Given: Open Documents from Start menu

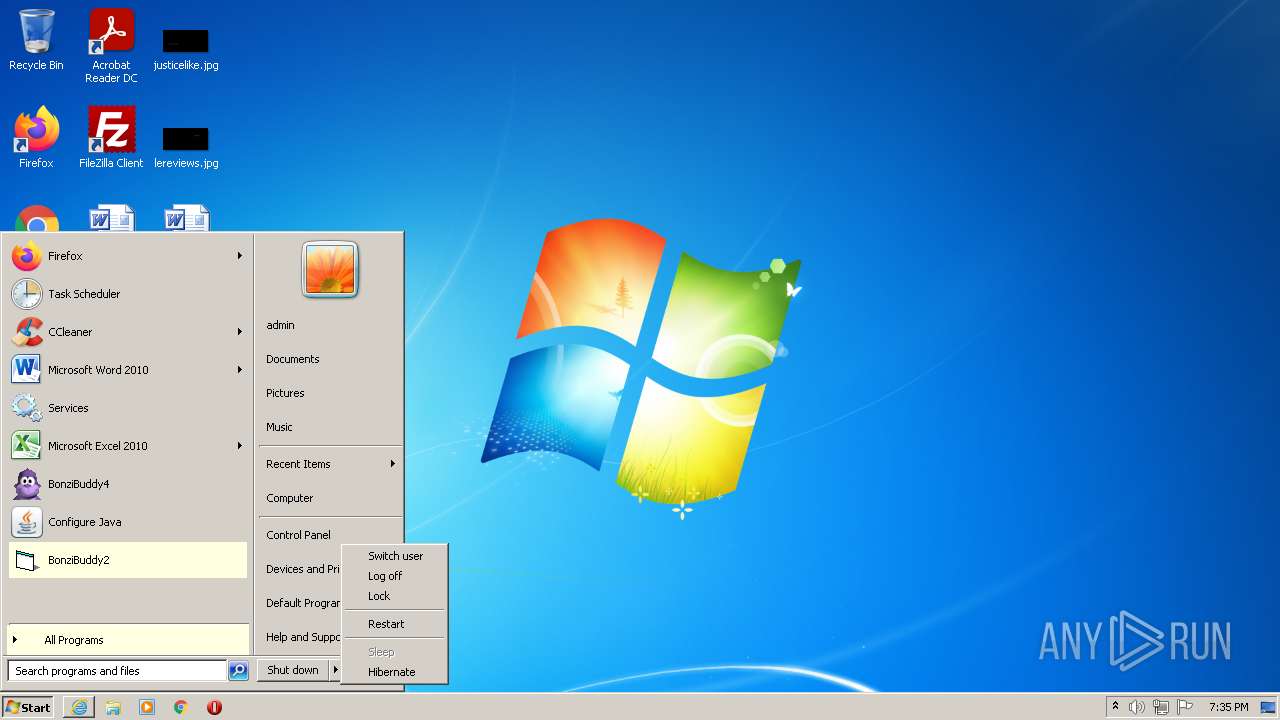Looking at the screenshot, I should [330, 359].
